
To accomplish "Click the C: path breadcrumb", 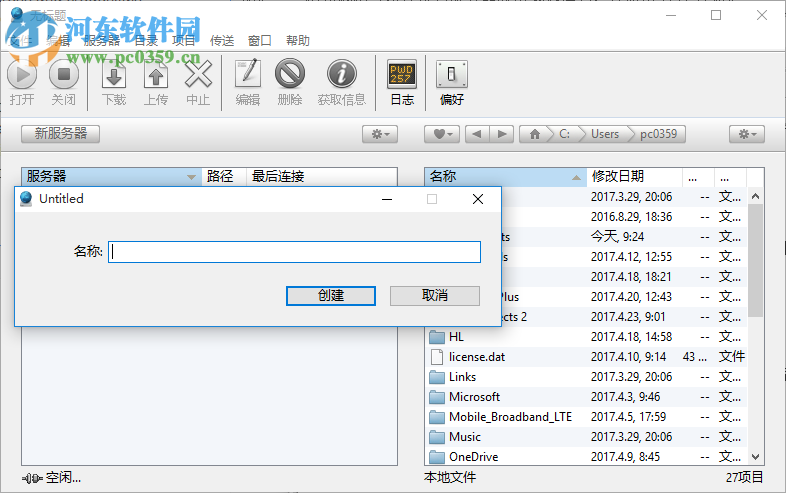I will pos(564,134).
